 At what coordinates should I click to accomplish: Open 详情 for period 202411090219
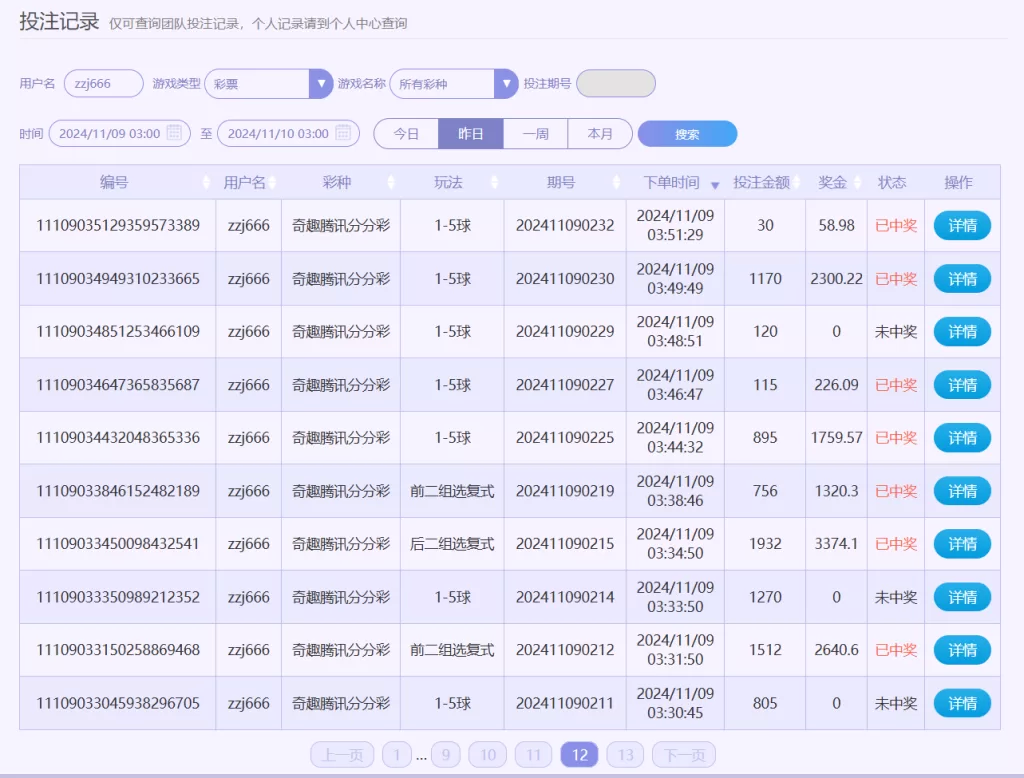(962, 491)
